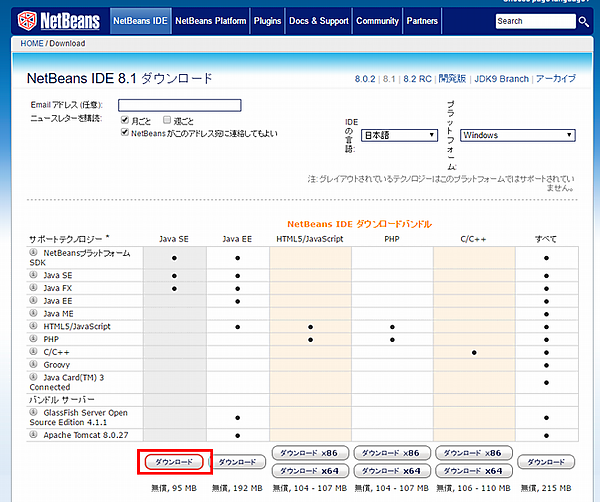
Task: Click the info icon beside Java FX row
Action: 34,287
